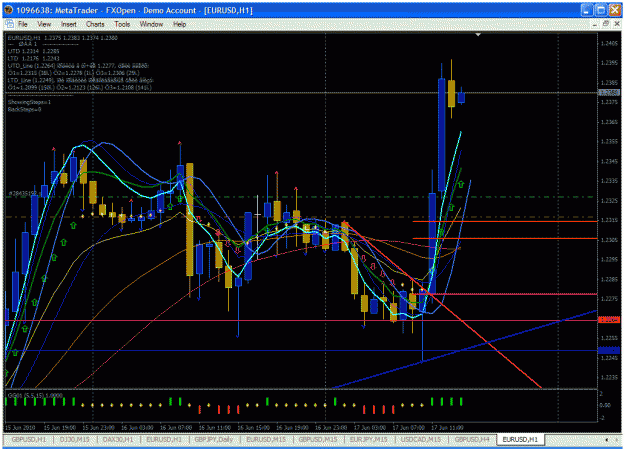Image resolution: width=625 pixels, height=449 pixels.
Task: Switch to the GBPUSD,H1 chart tab
Action: point(29,439)
